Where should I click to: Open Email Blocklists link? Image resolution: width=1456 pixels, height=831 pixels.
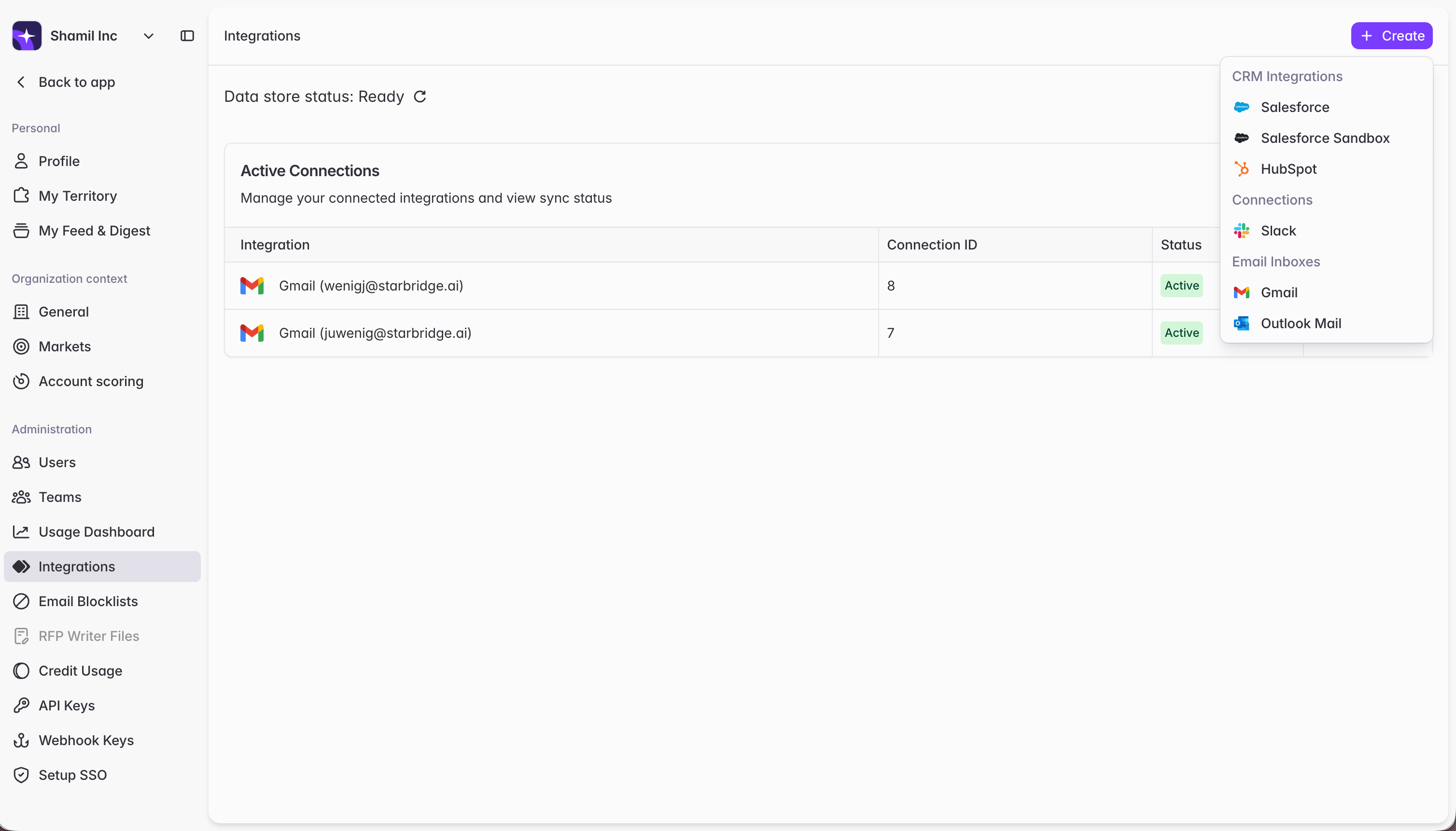(88, 602)
